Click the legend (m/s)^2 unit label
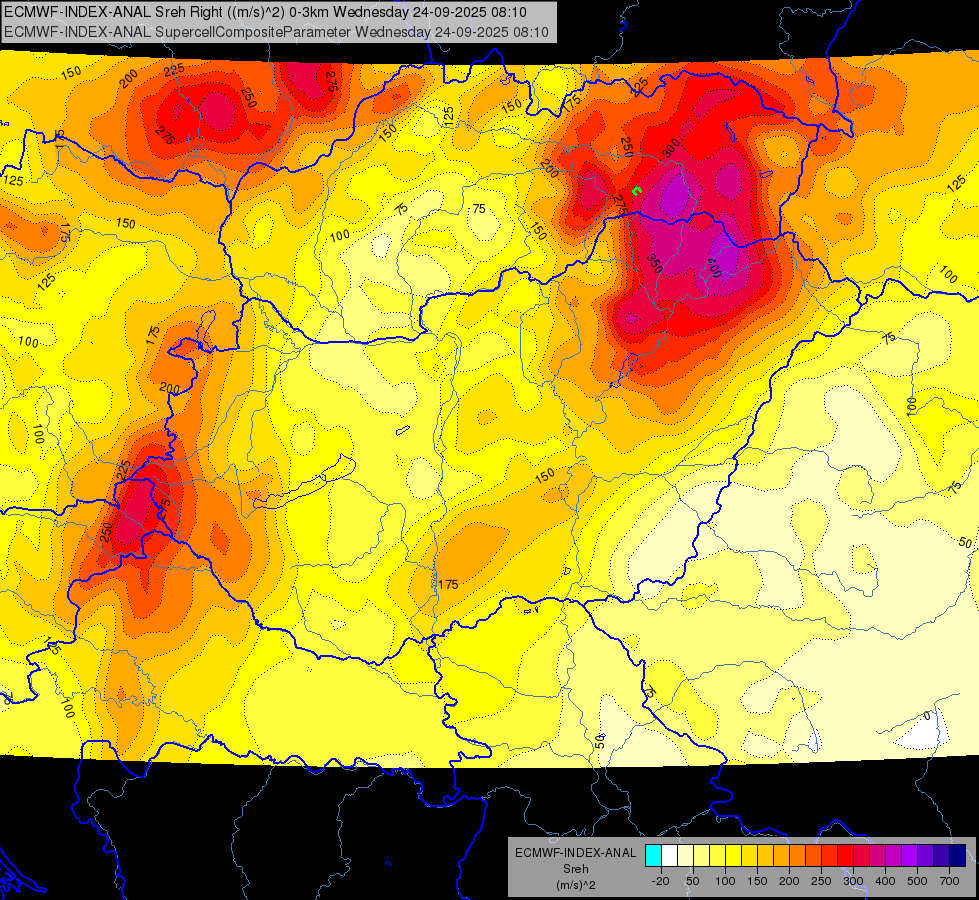This screenshot has height=900, width=979. [575, 885]
